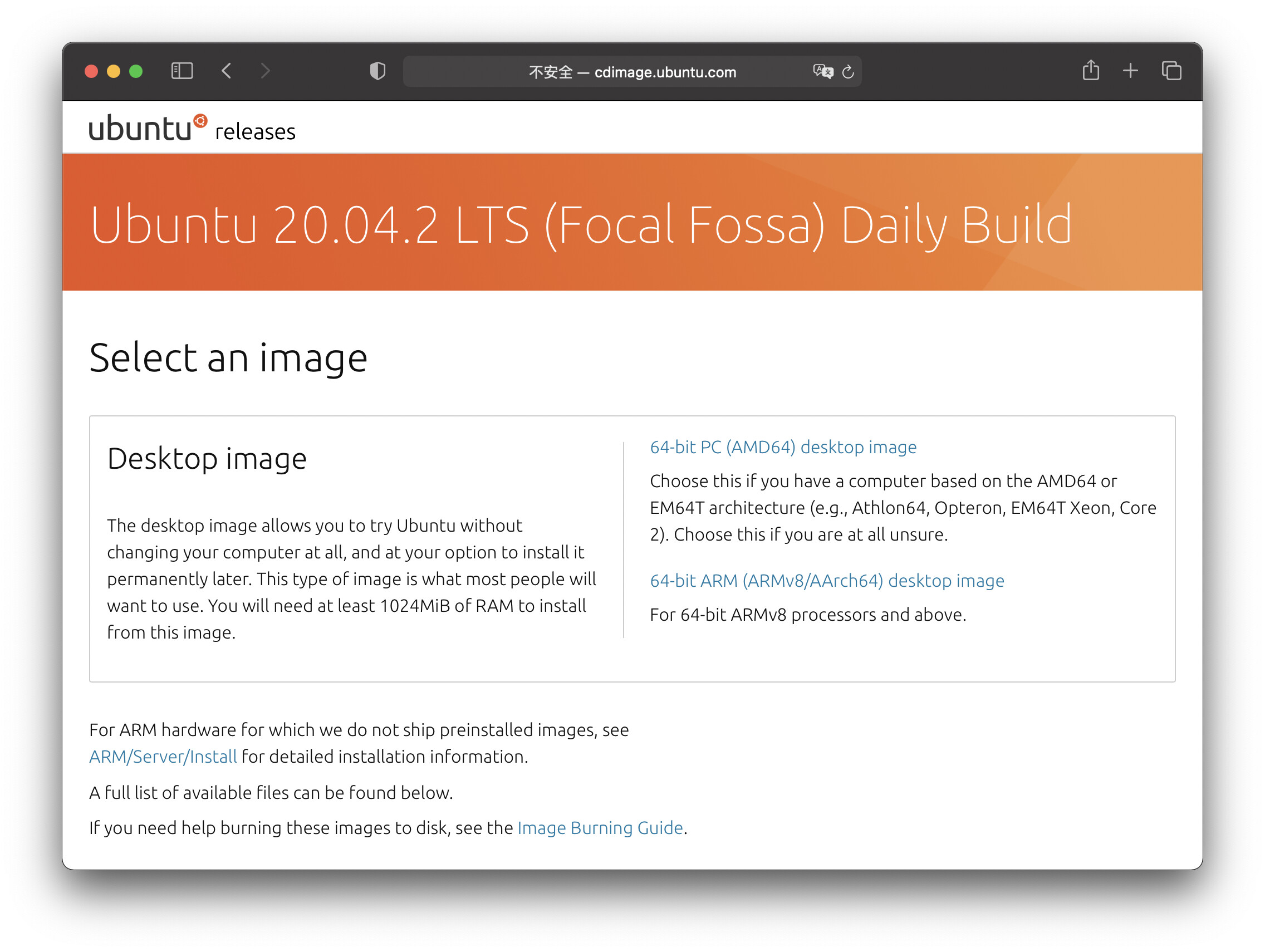This screenshot has height=952, width=1265.
Task: Go forward to the next page
Action: [x=265, y=71]
